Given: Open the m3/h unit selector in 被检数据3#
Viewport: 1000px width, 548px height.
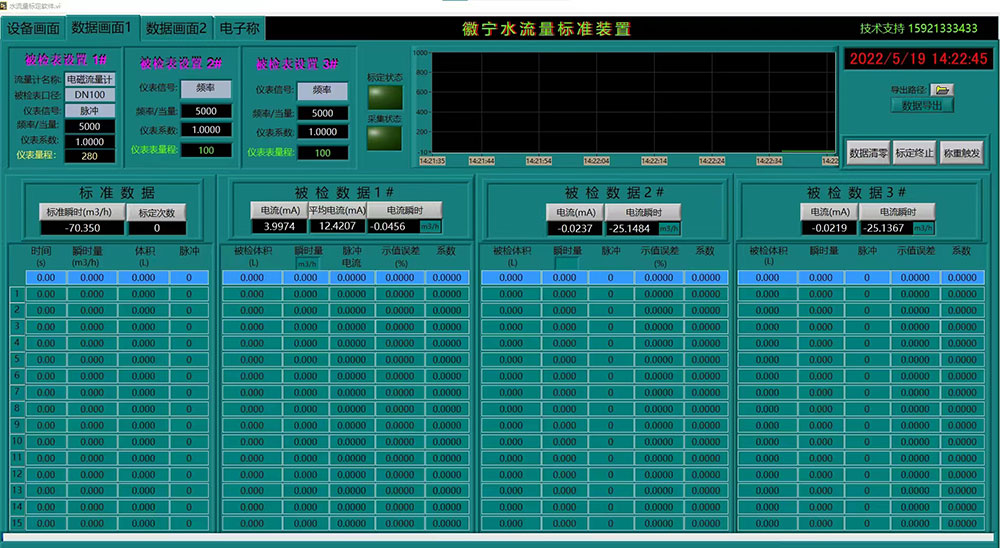Looking at the screenshot, I should [923, 228].
